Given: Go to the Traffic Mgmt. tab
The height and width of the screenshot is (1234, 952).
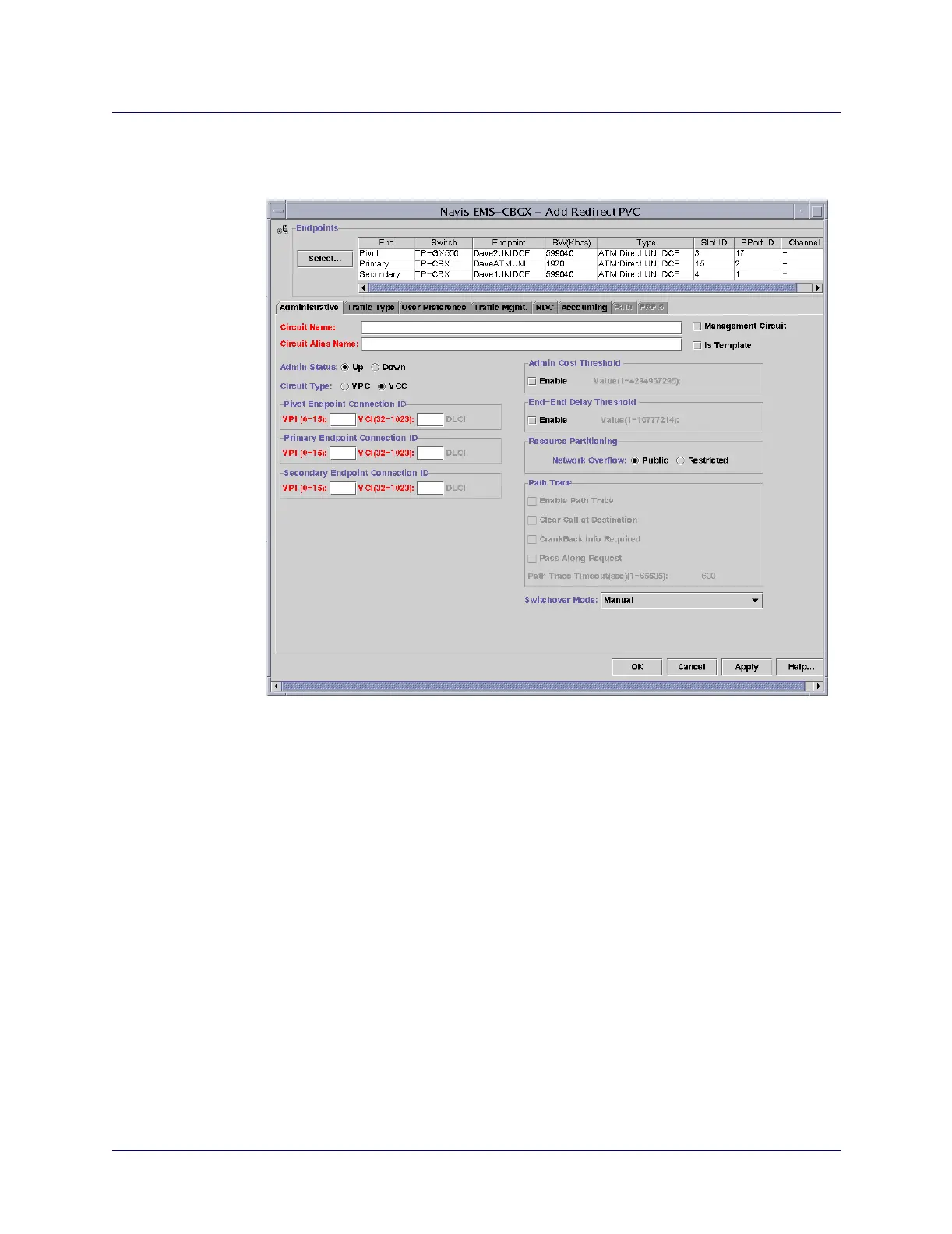Looking at the screenshot, I should [x=501, y=308].
